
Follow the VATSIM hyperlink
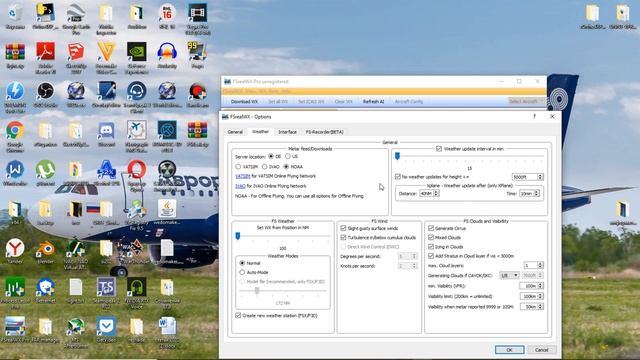(242, 176)
